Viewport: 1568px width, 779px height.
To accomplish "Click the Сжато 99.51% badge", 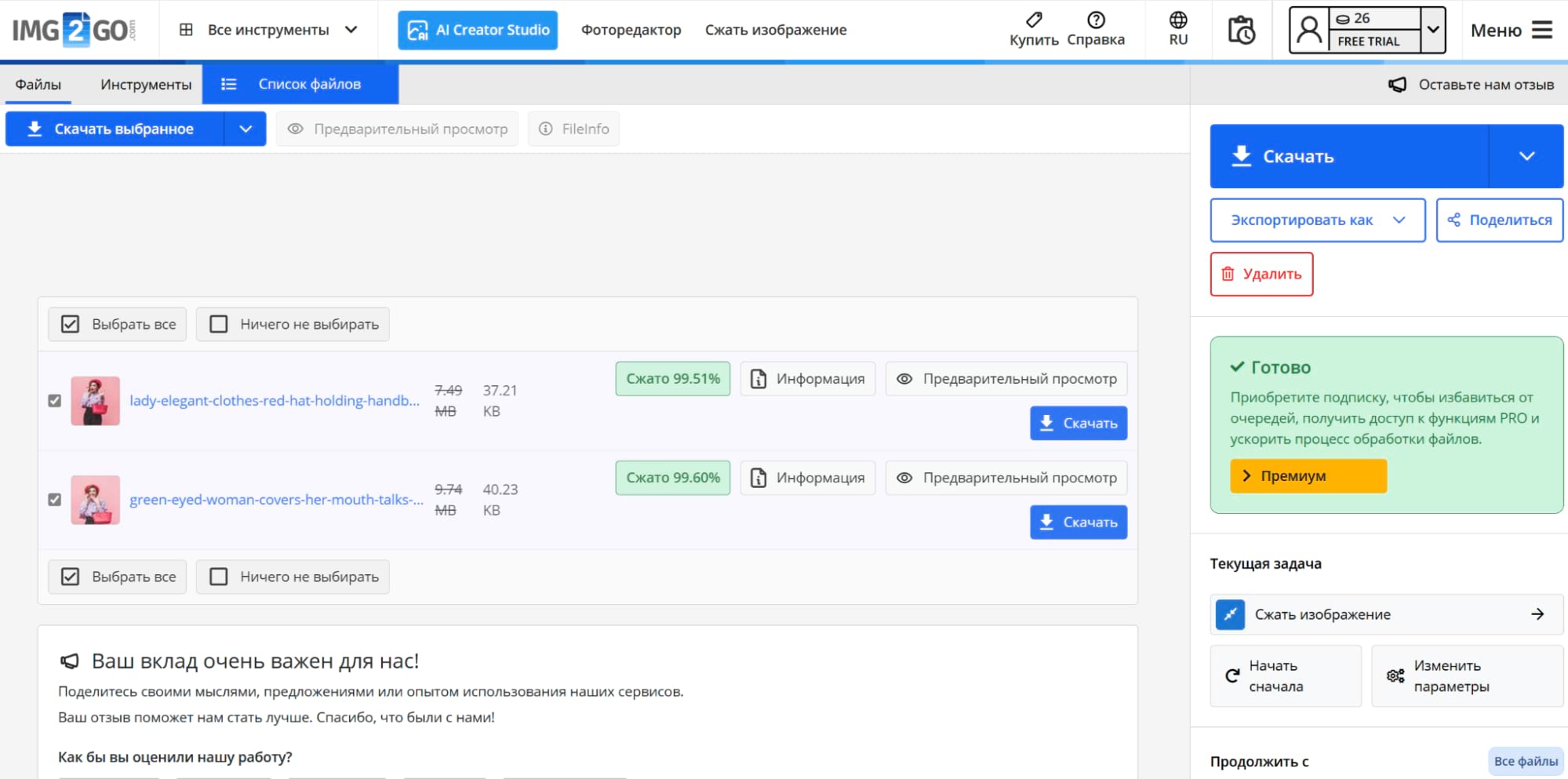I will click(673, 379).
